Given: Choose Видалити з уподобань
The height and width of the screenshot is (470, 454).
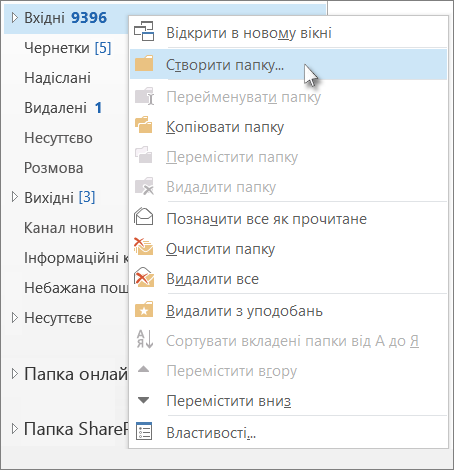Looking at the screenshot, I should (288, 311).
